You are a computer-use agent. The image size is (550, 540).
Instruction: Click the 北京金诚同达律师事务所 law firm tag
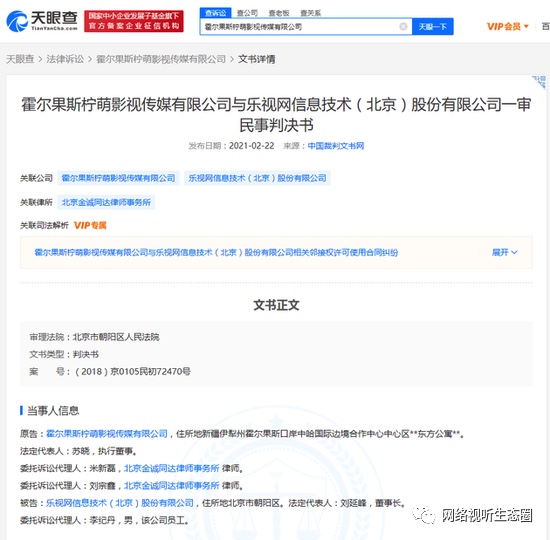tap(106, 202)
